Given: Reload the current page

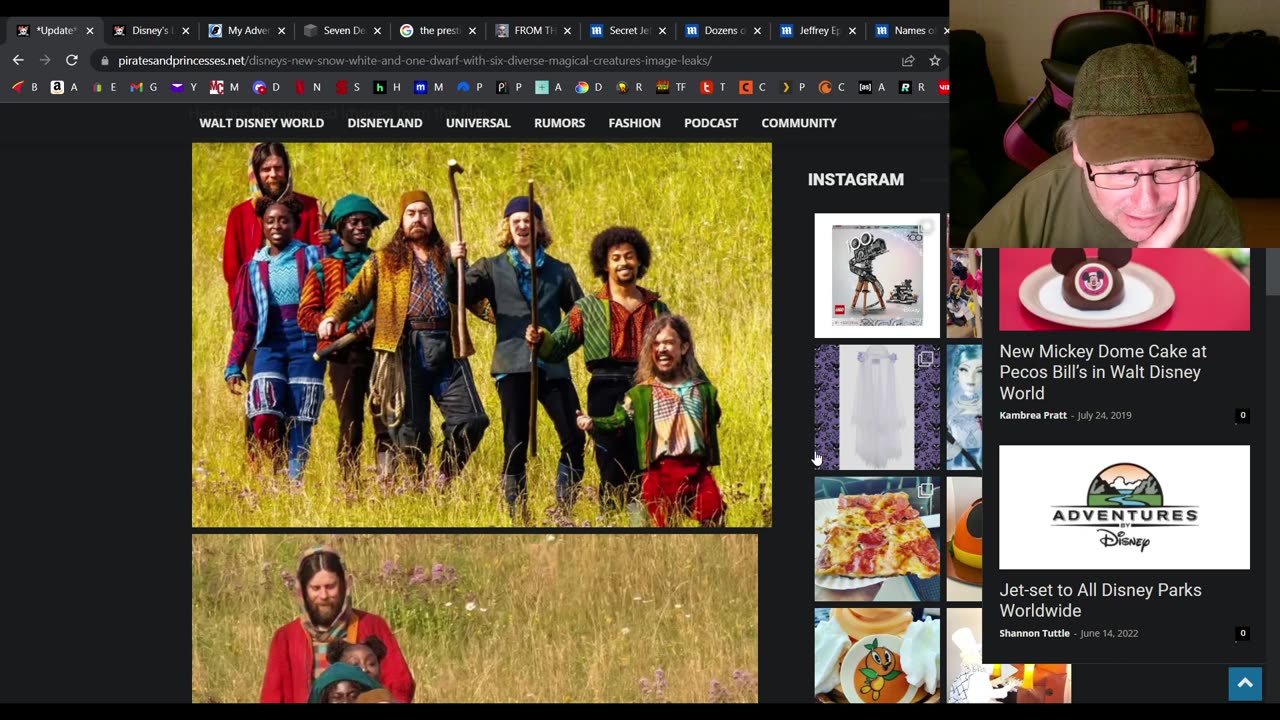Looking at the screenshot, I should click(x=72, y=60).
